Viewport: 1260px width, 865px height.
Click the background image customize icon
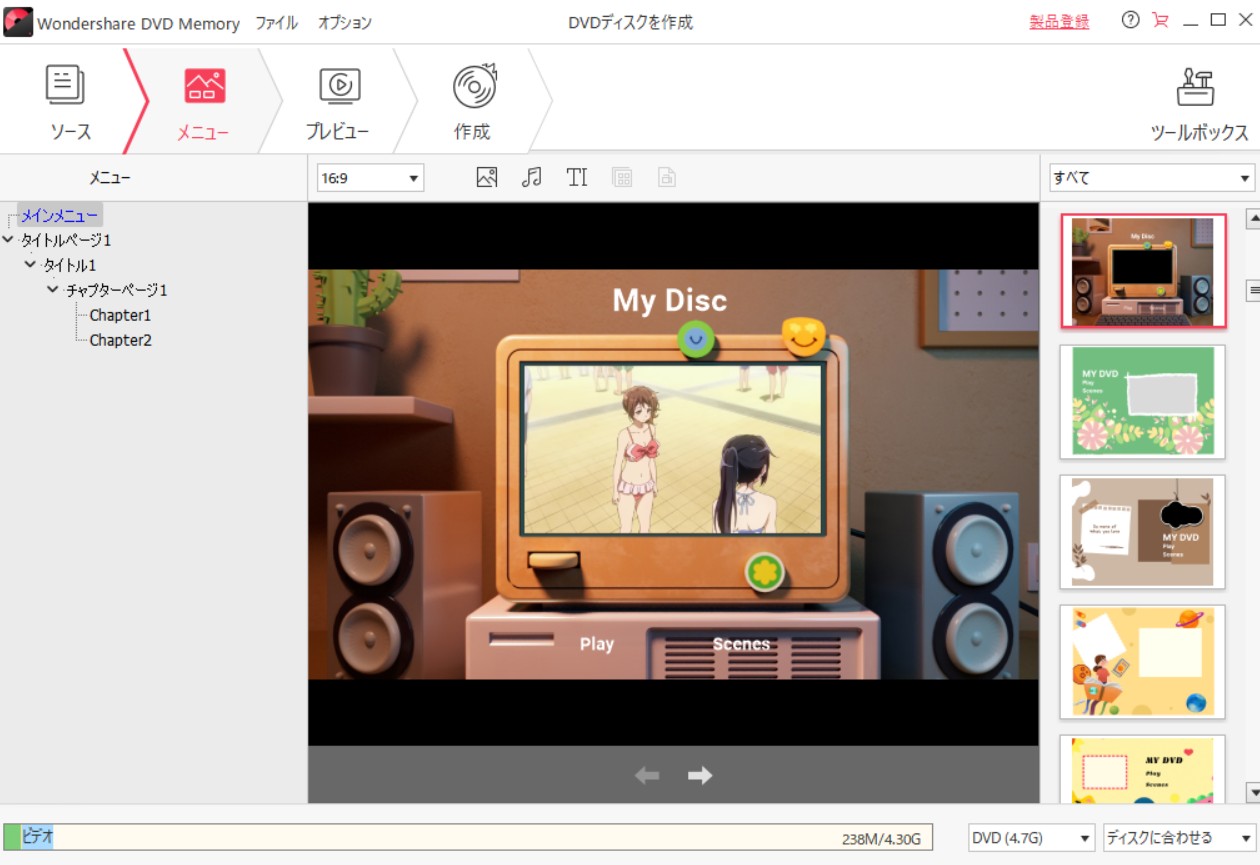[x=487, y=177]
